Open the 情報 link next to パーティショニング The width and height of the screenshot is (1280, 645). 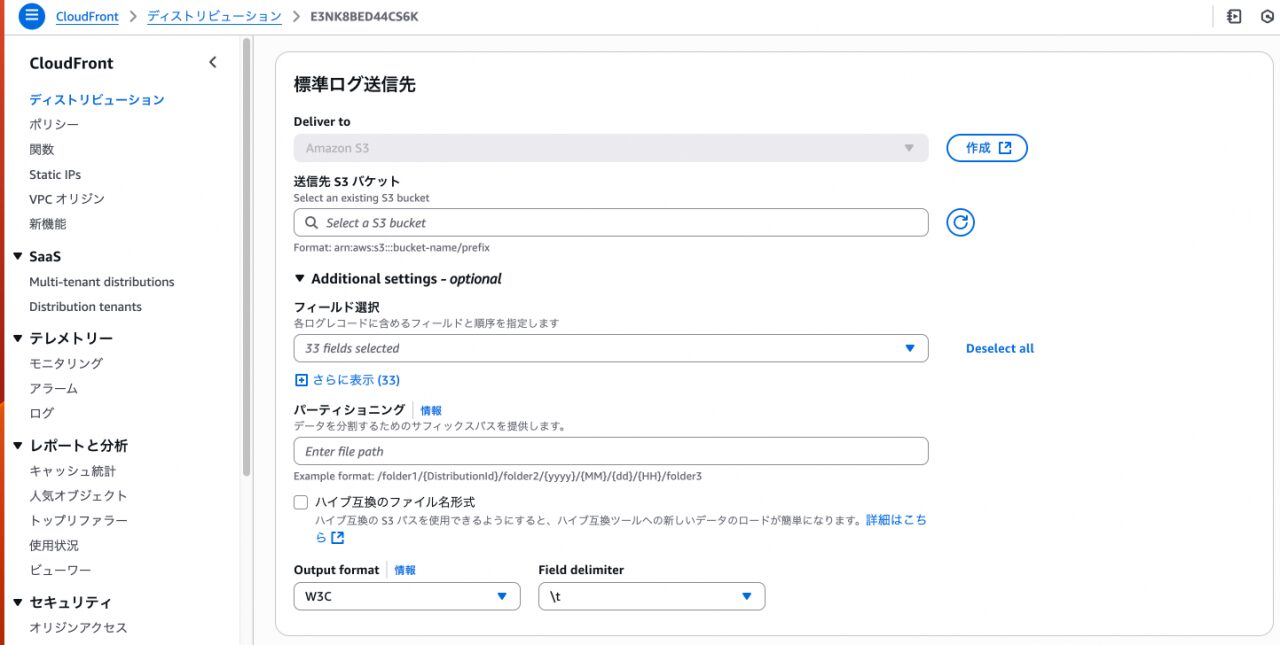pos(431,410)
